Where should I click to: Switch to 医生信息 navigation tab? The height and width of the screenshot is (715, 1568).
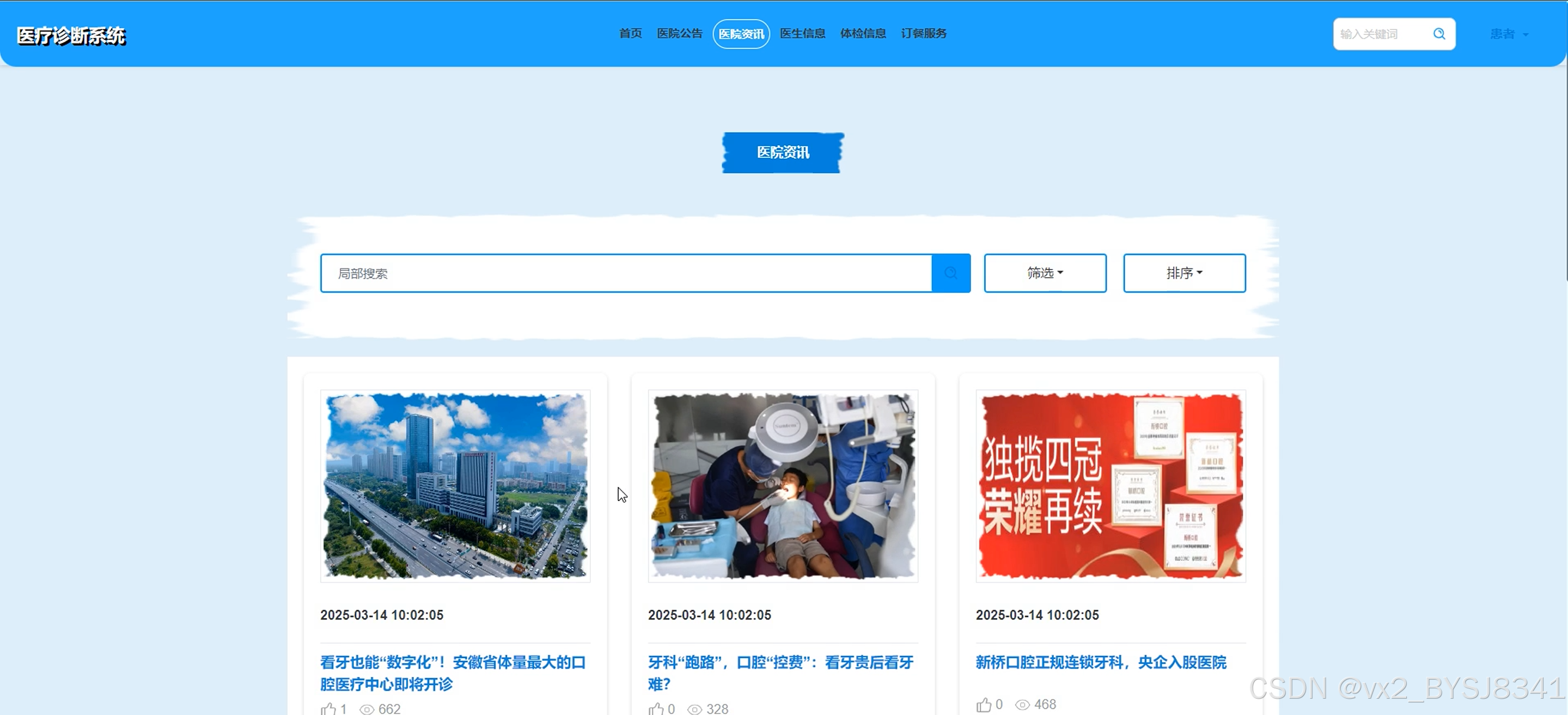click(802, 33)
